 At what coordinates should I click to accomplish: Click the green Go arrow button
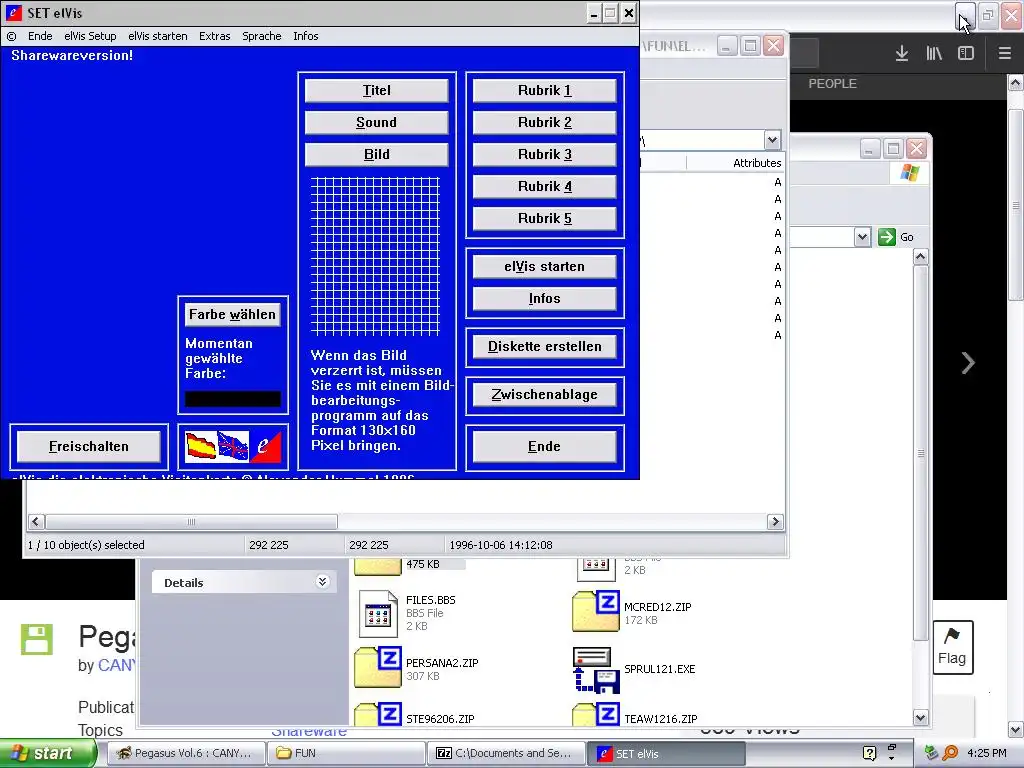(x=886, y=237)
